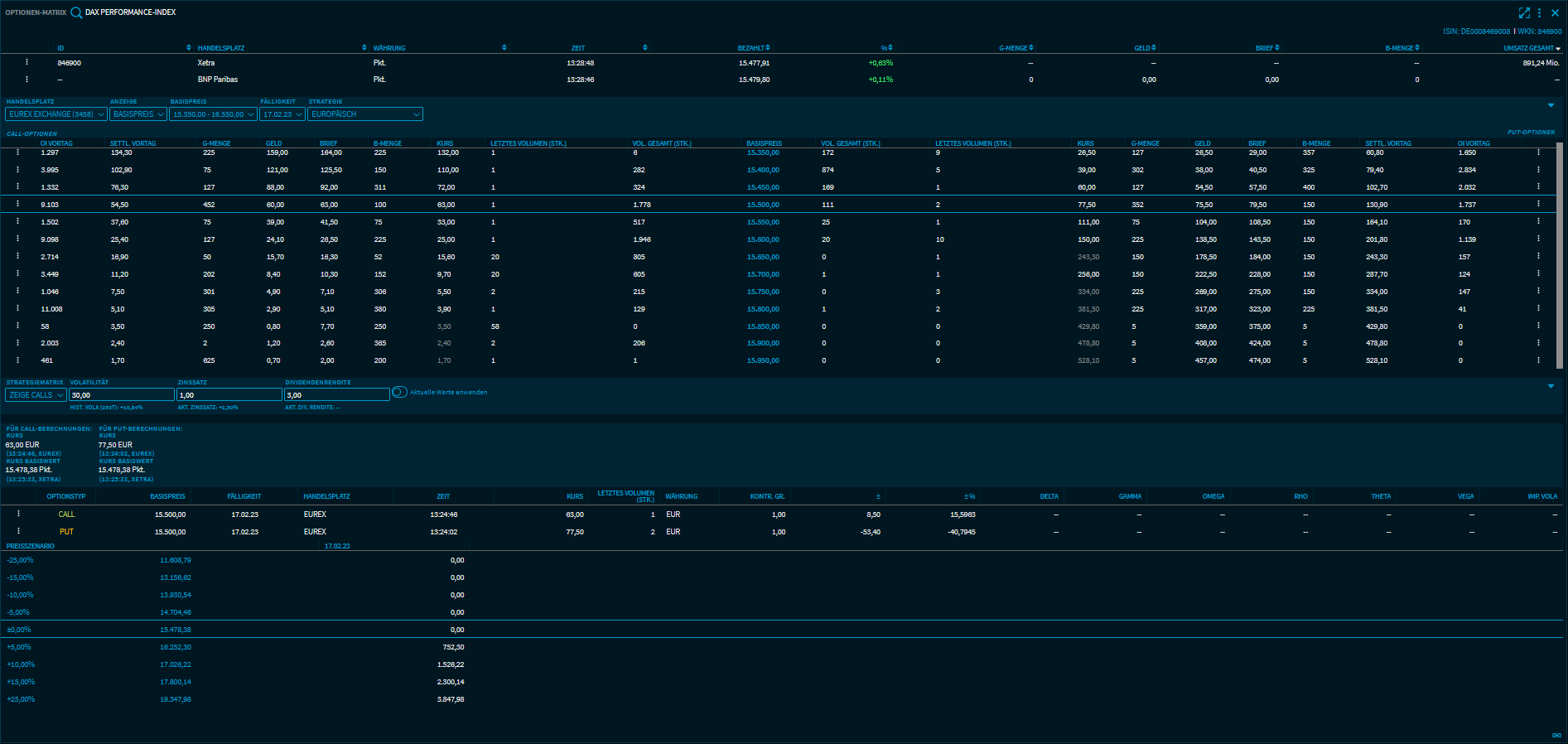Image resolution: width=1568 pixels, height=744 pixels.
Task: Sort by the Umsatz Gesamt column header
Action: 1531,48
